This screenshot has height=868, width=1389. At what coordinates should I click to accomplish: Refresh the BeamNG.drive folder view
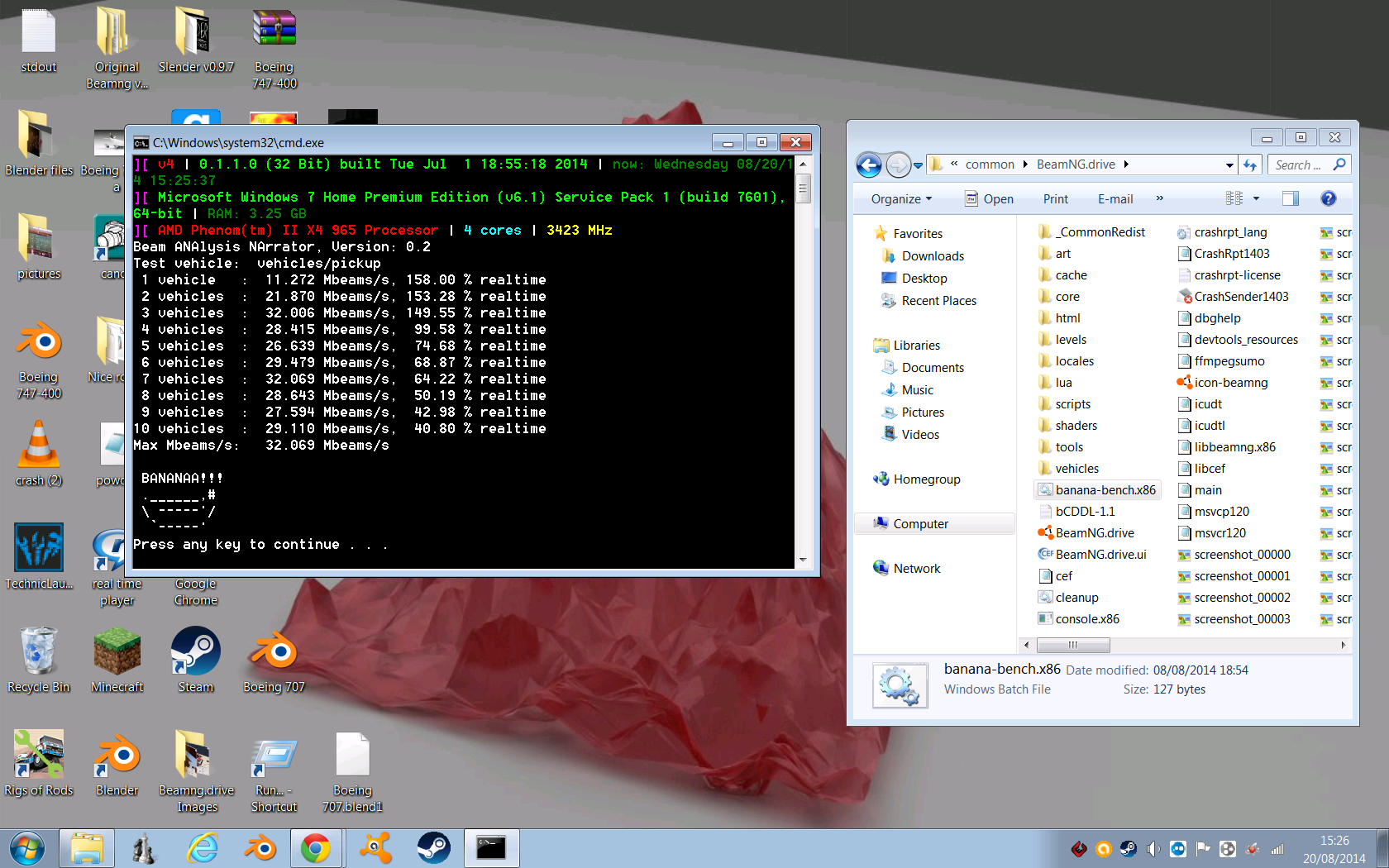click(1250, 165)
